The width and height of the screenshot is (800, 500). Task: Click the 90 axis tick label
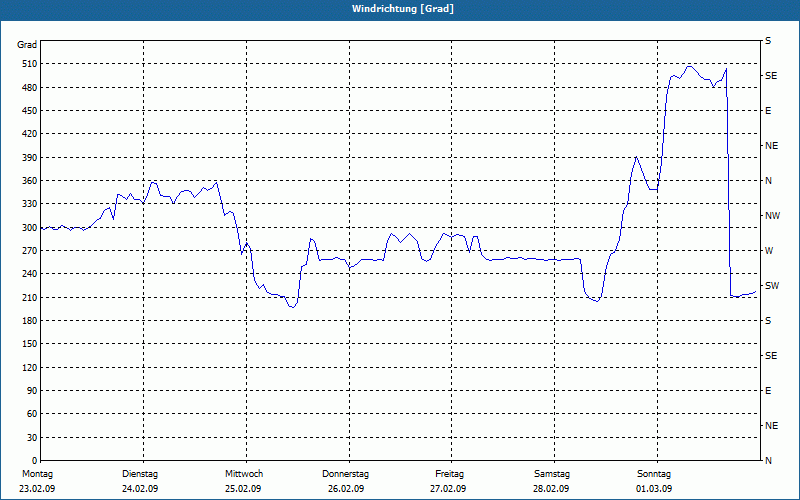pos(32,390)
